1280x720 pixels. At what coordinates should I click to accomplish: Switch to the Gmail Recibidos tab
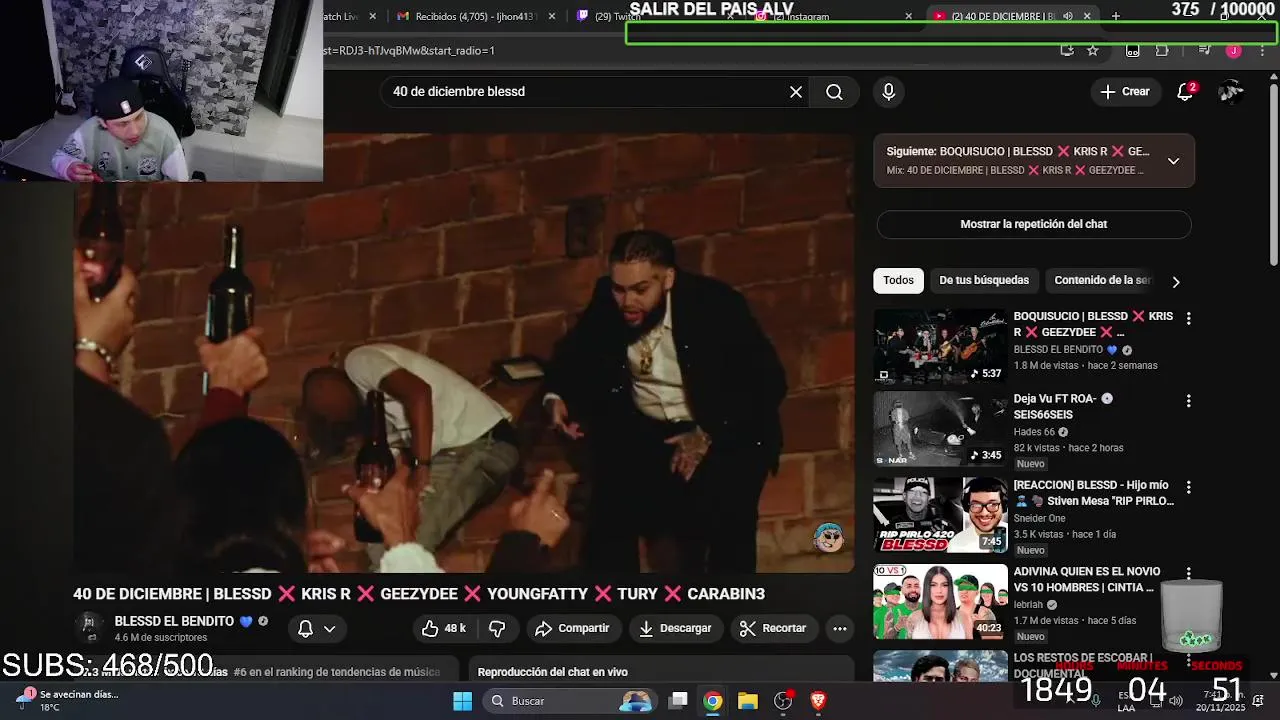click(475, 16)
